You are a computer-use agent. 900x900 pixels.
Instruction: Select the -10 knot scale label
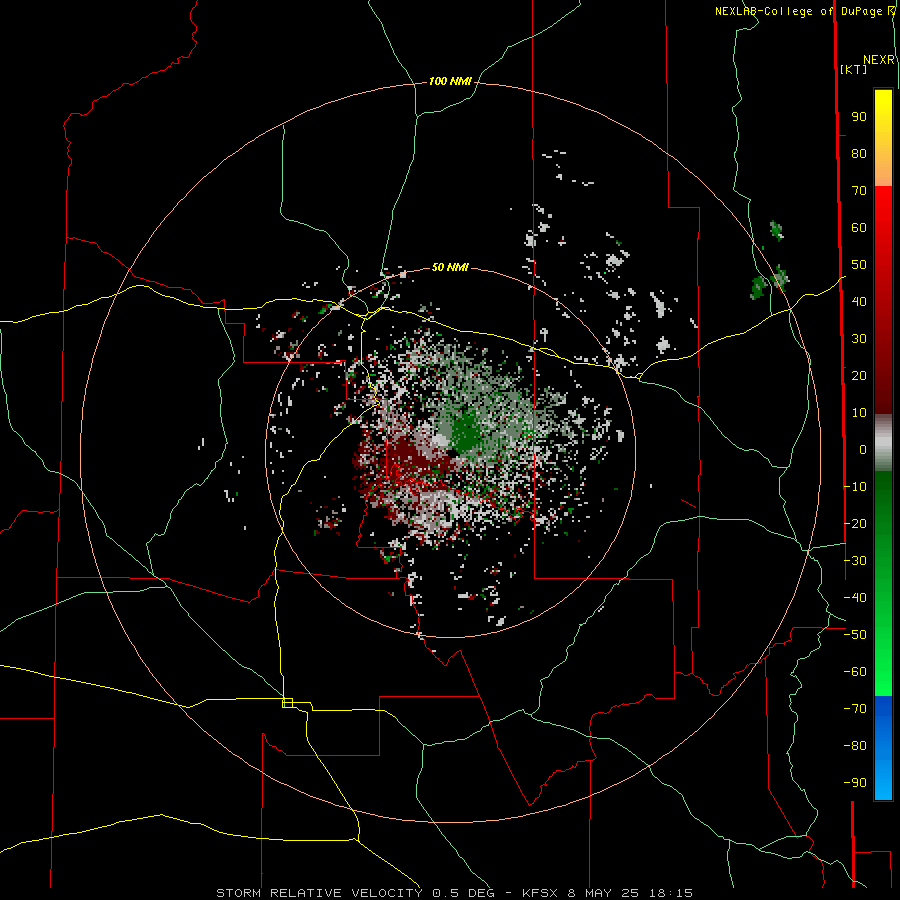pos(855,487)
